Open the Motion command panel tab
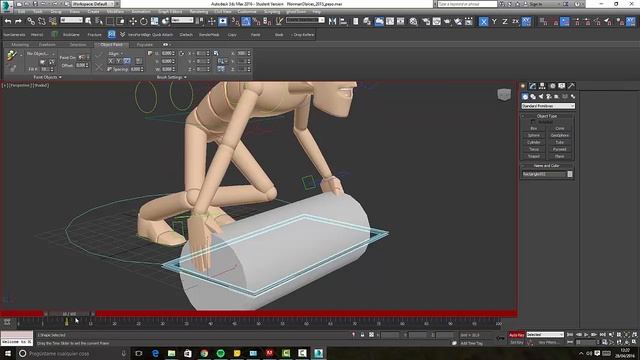640x360 pixels. coord(552,86)
